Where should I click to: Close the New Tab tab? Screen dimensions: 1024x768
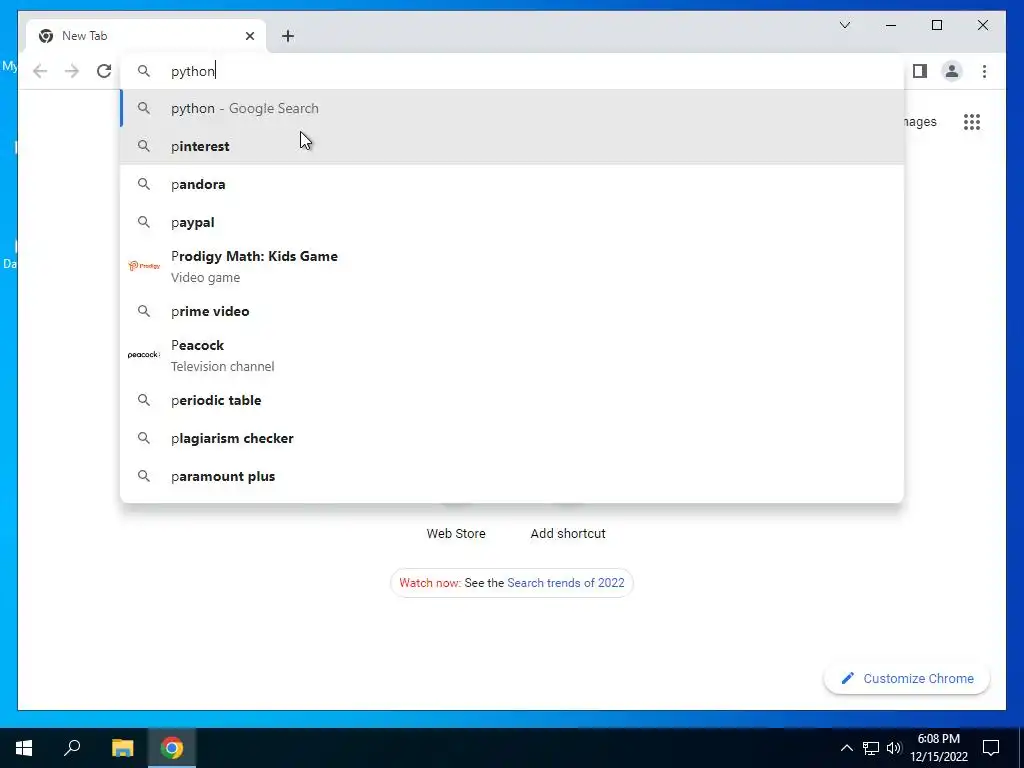pyautogui.click(x=249, y=36)
